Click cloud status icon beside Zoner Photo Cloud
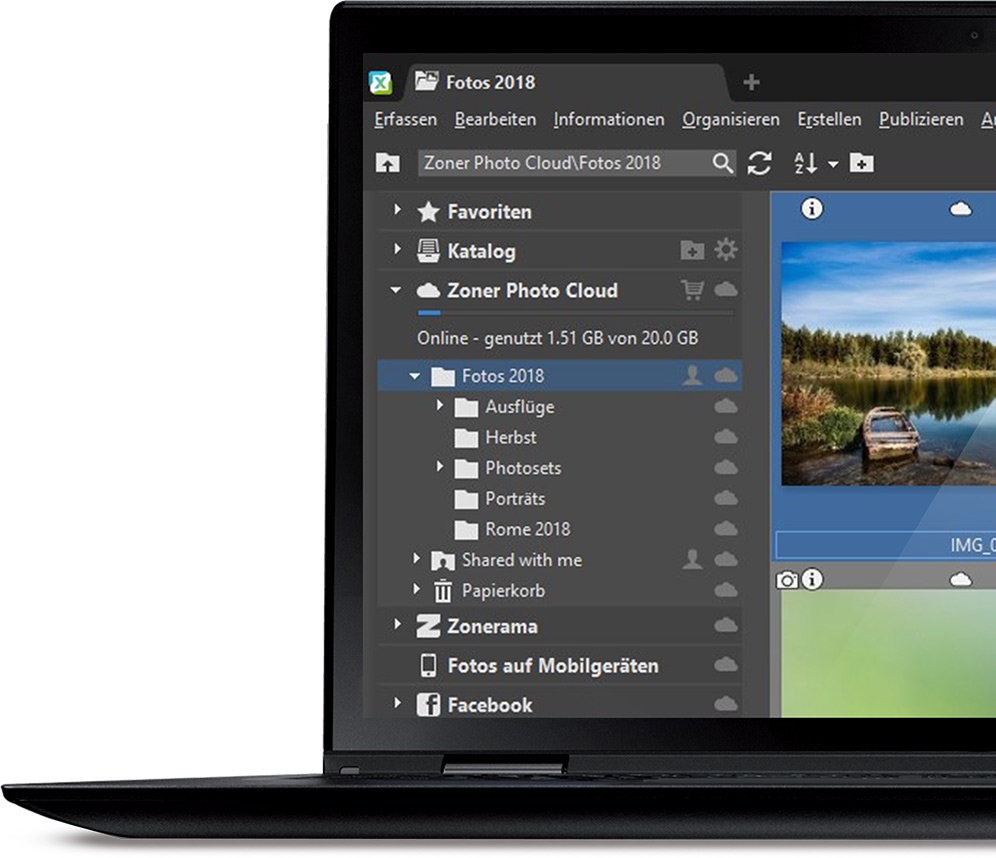The width and height of the screenshot is (996, 858). point(725,290)
